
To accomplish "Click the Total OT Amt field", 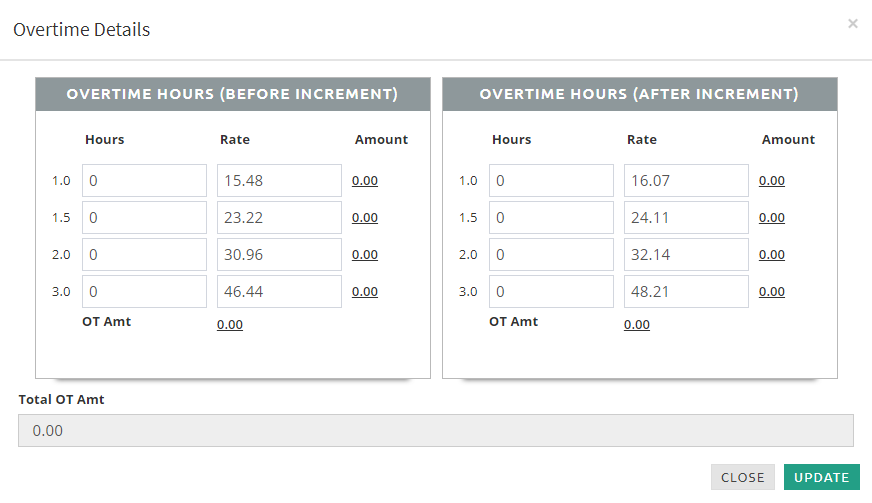I will 435,431.
